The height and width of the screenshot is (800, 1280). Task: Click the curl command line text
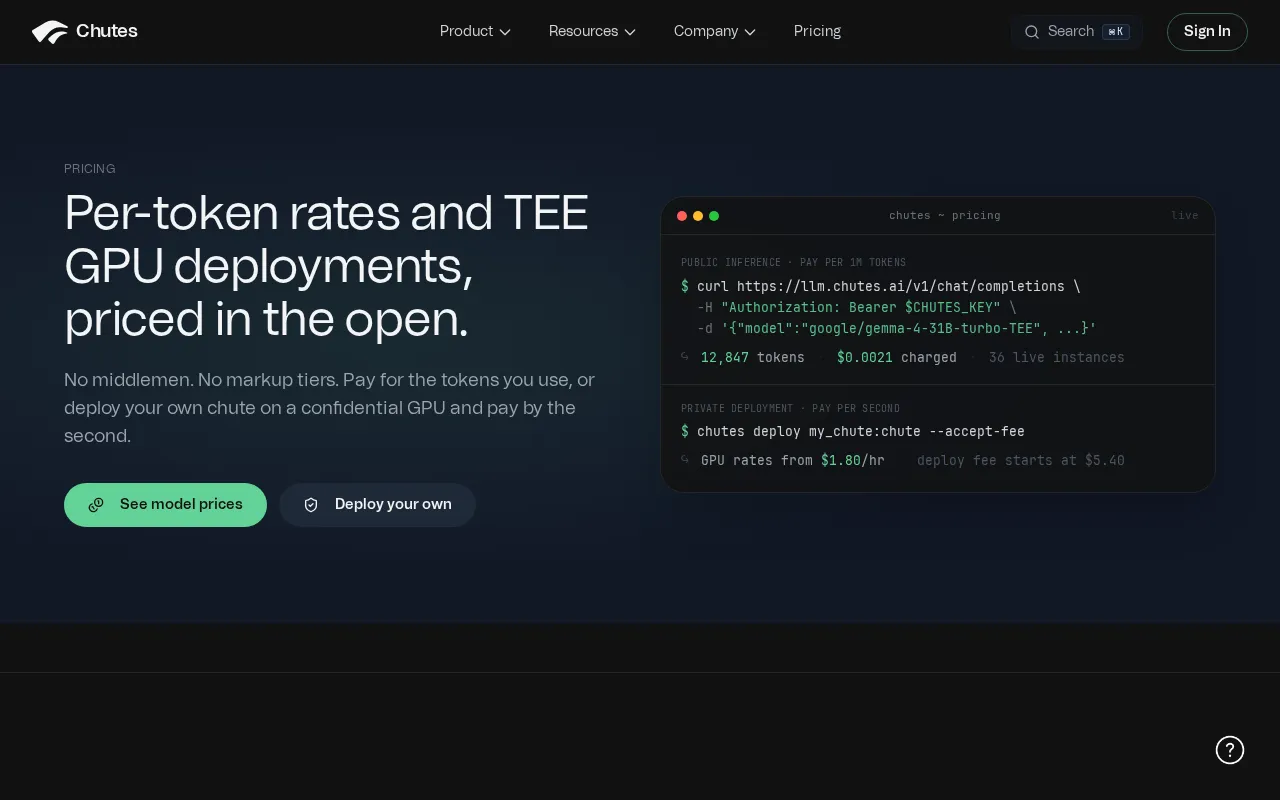881,286
